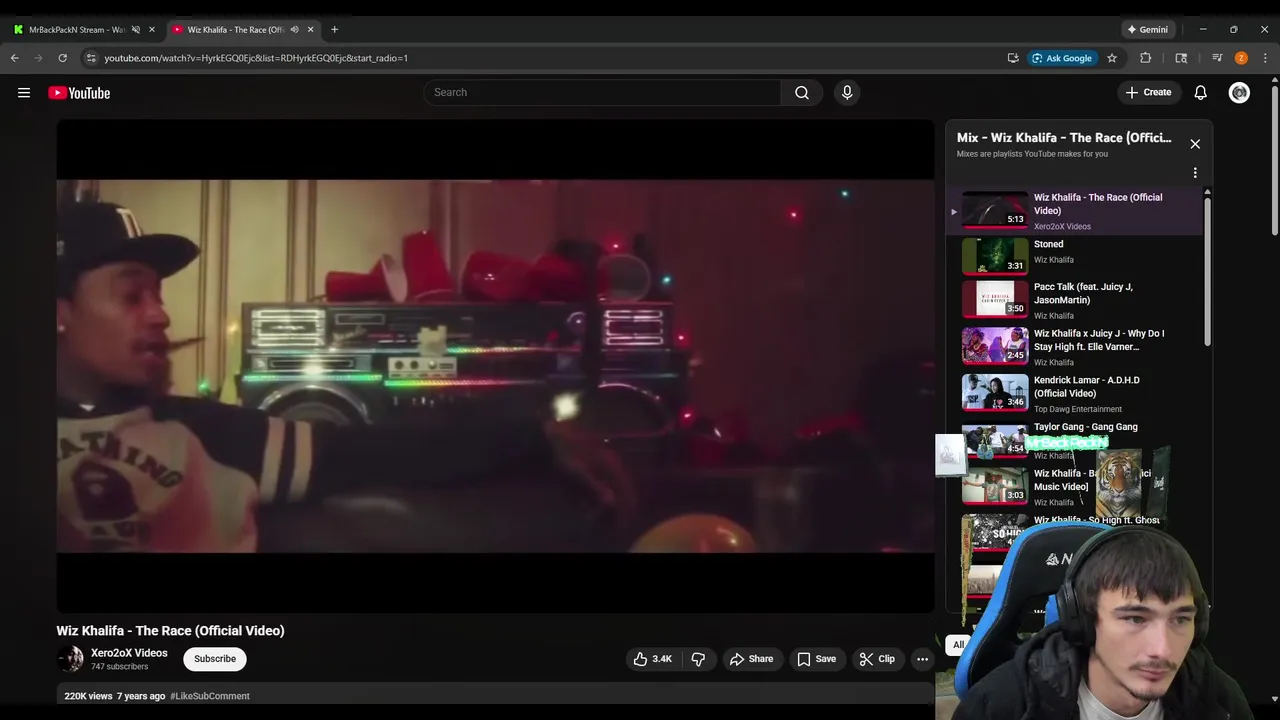
Task: Open YouTube notifications bell
Action: point(1201,92)
